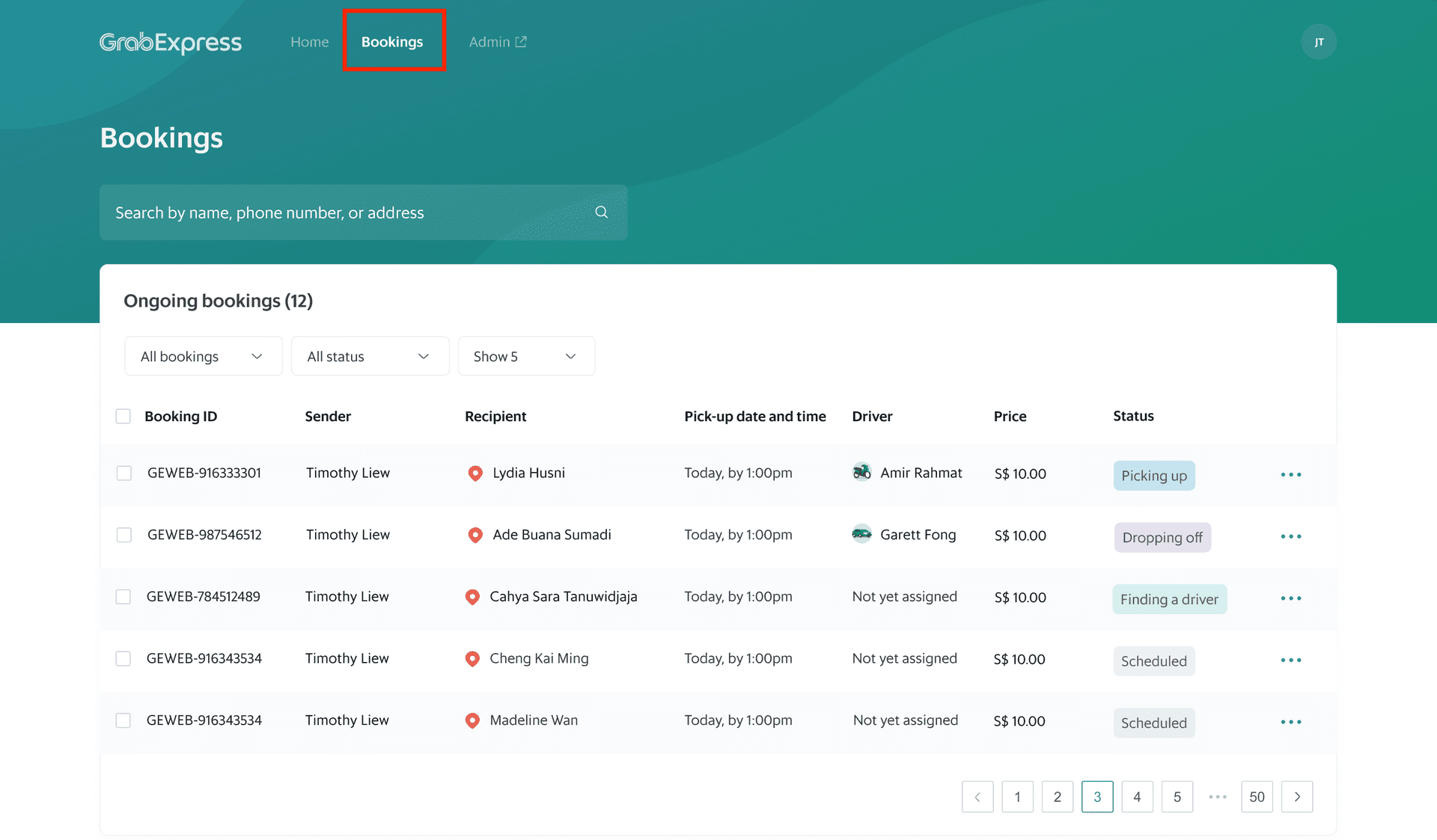Viewport: 1437px width, 840px height.
Task: Open the All bookings dropdown
Action: 204,357
